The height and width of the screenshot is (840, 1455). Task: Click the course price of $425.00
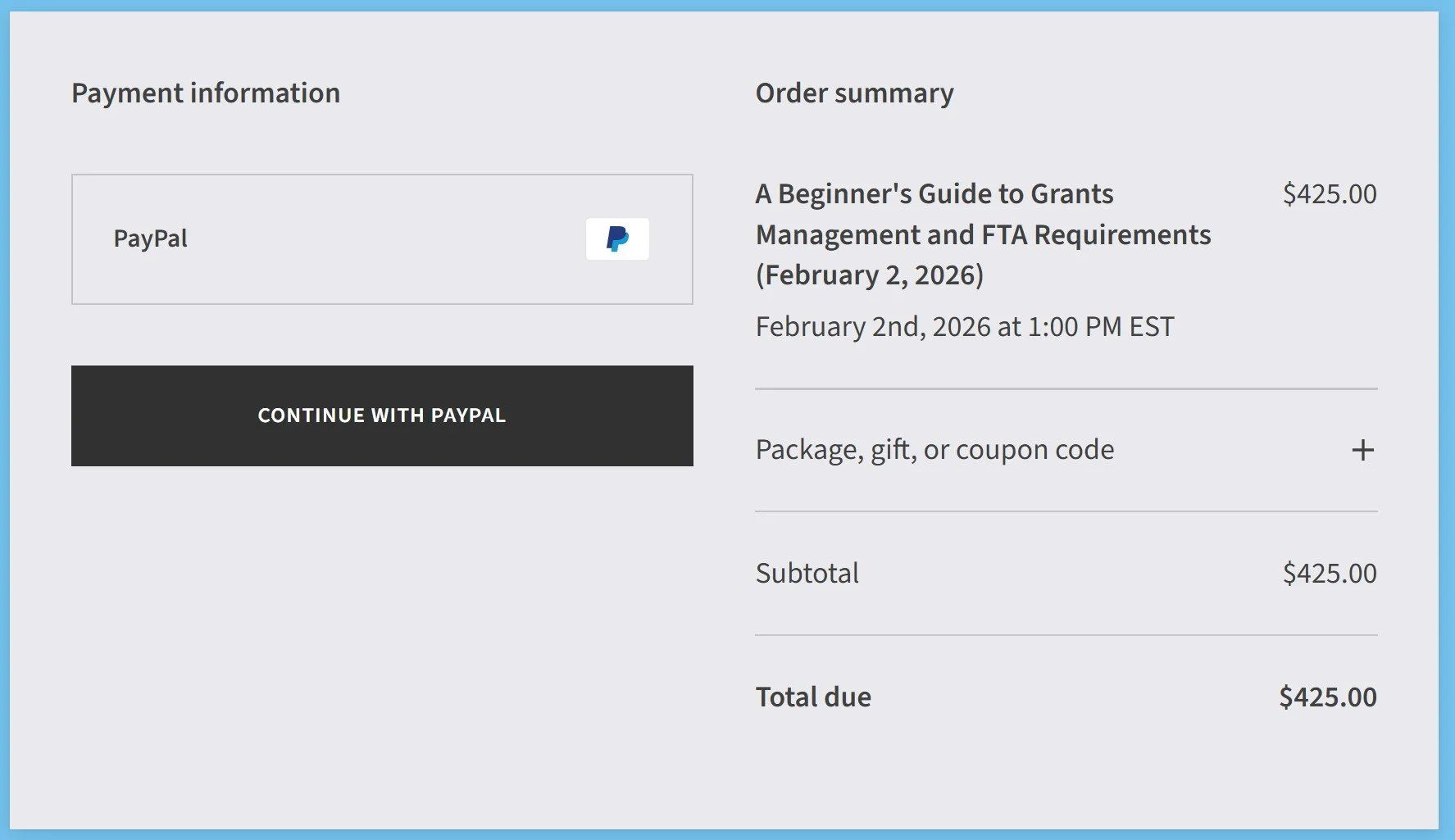pos(1329,194)
